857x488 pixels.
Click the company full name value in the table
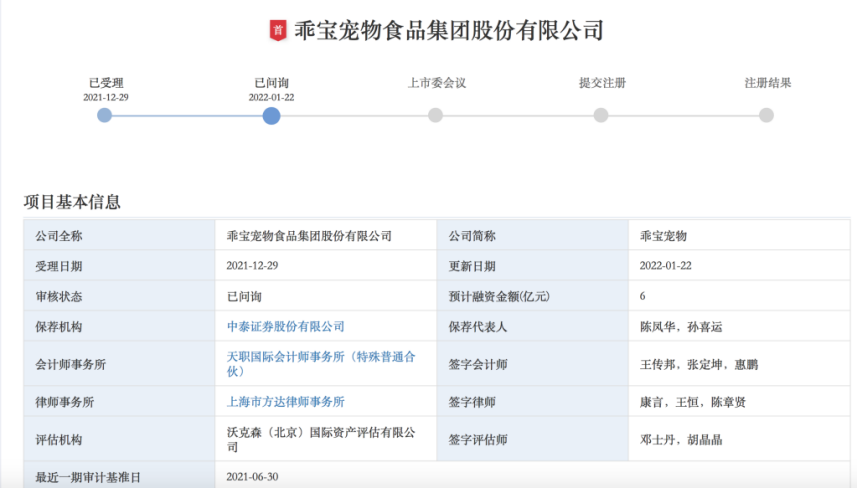coord(309,236)
